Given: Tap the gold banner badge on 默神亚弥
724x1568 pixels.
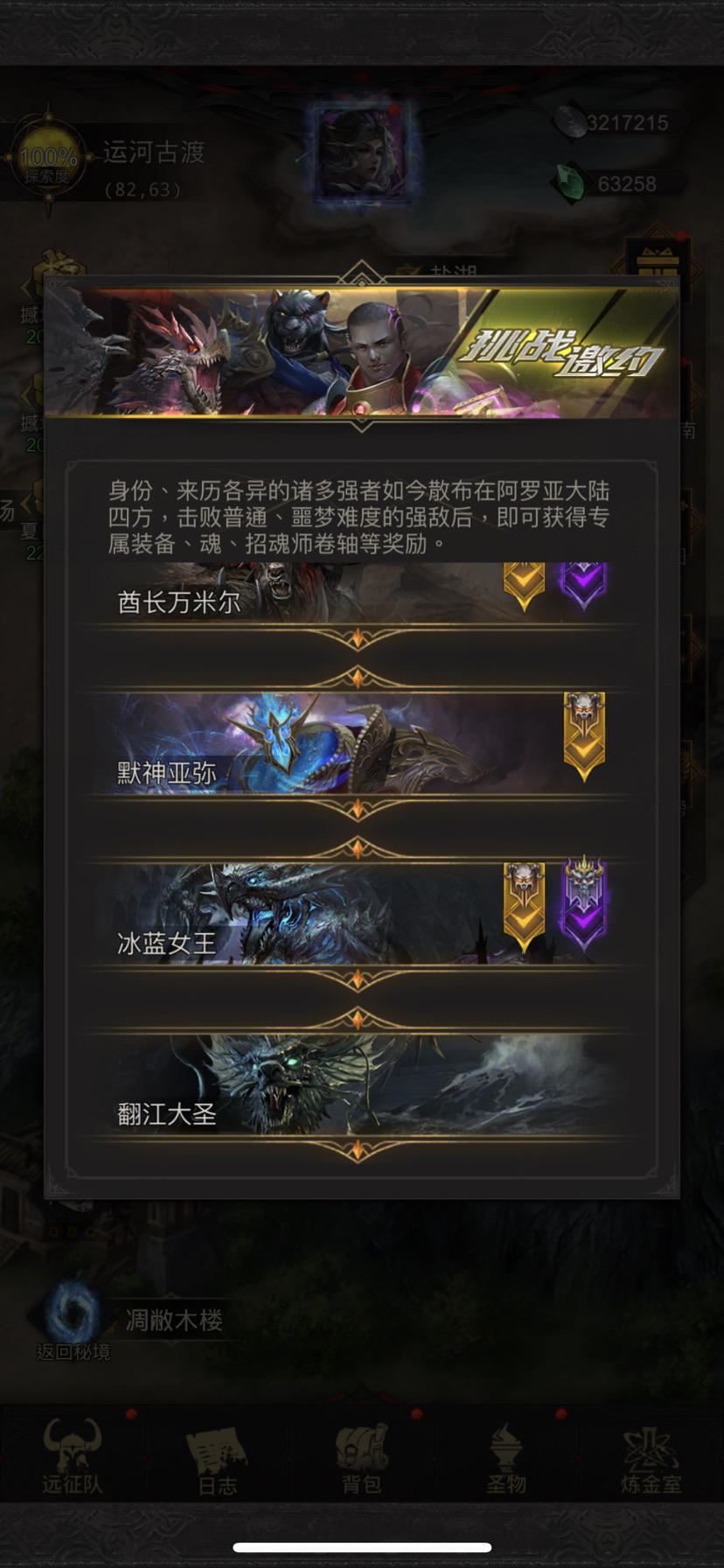Looking at the screenshot, I should [x=584, y=736].
